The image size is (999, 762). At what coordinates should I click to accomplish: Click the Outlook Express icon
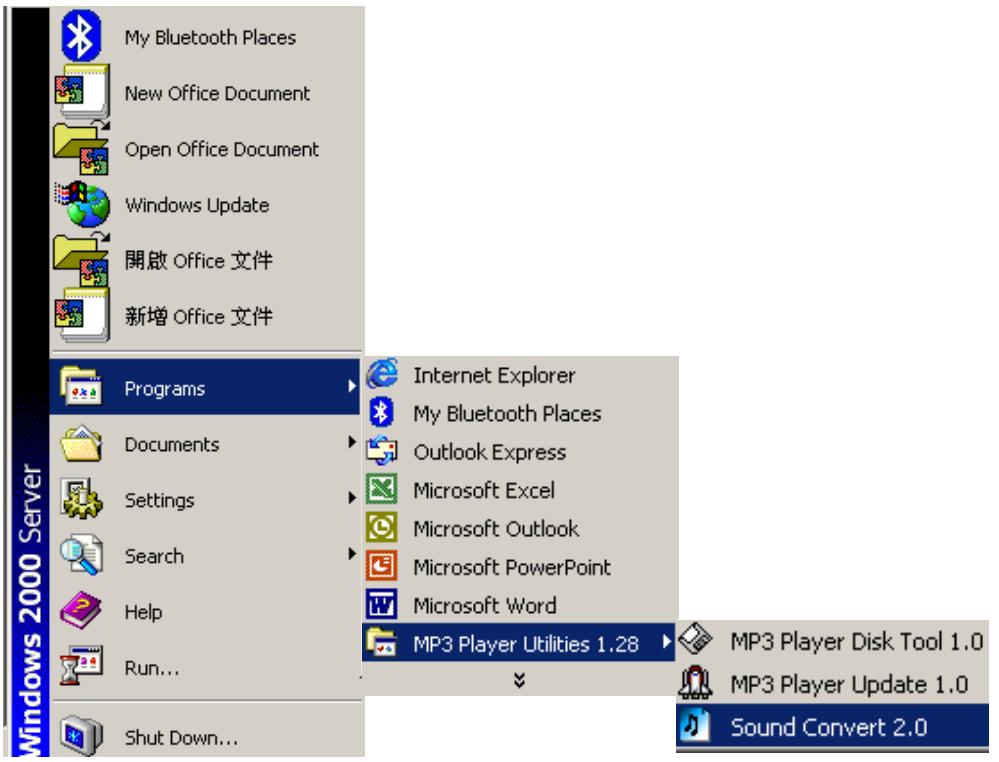(x=382, y=450)
